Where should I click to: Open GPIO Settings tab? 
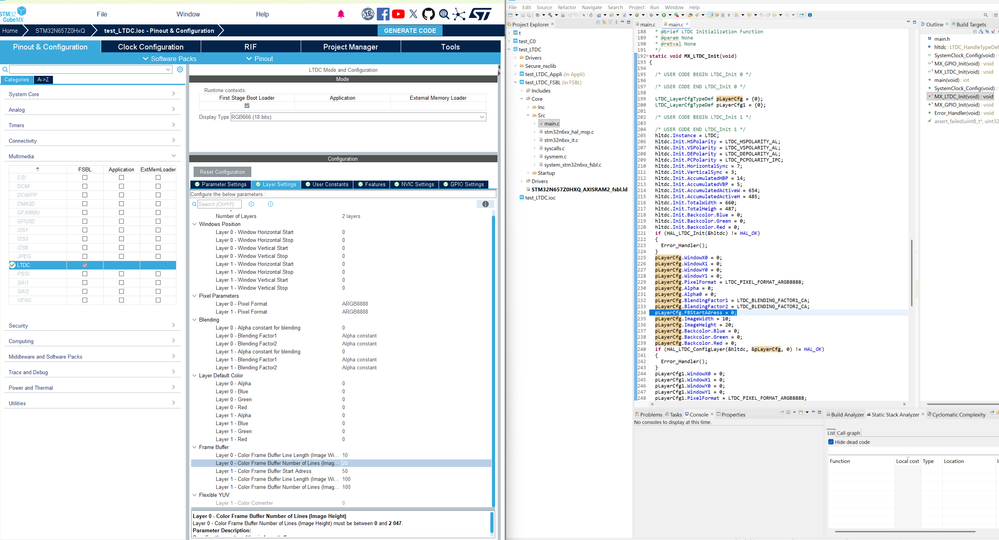click(463, 185)
